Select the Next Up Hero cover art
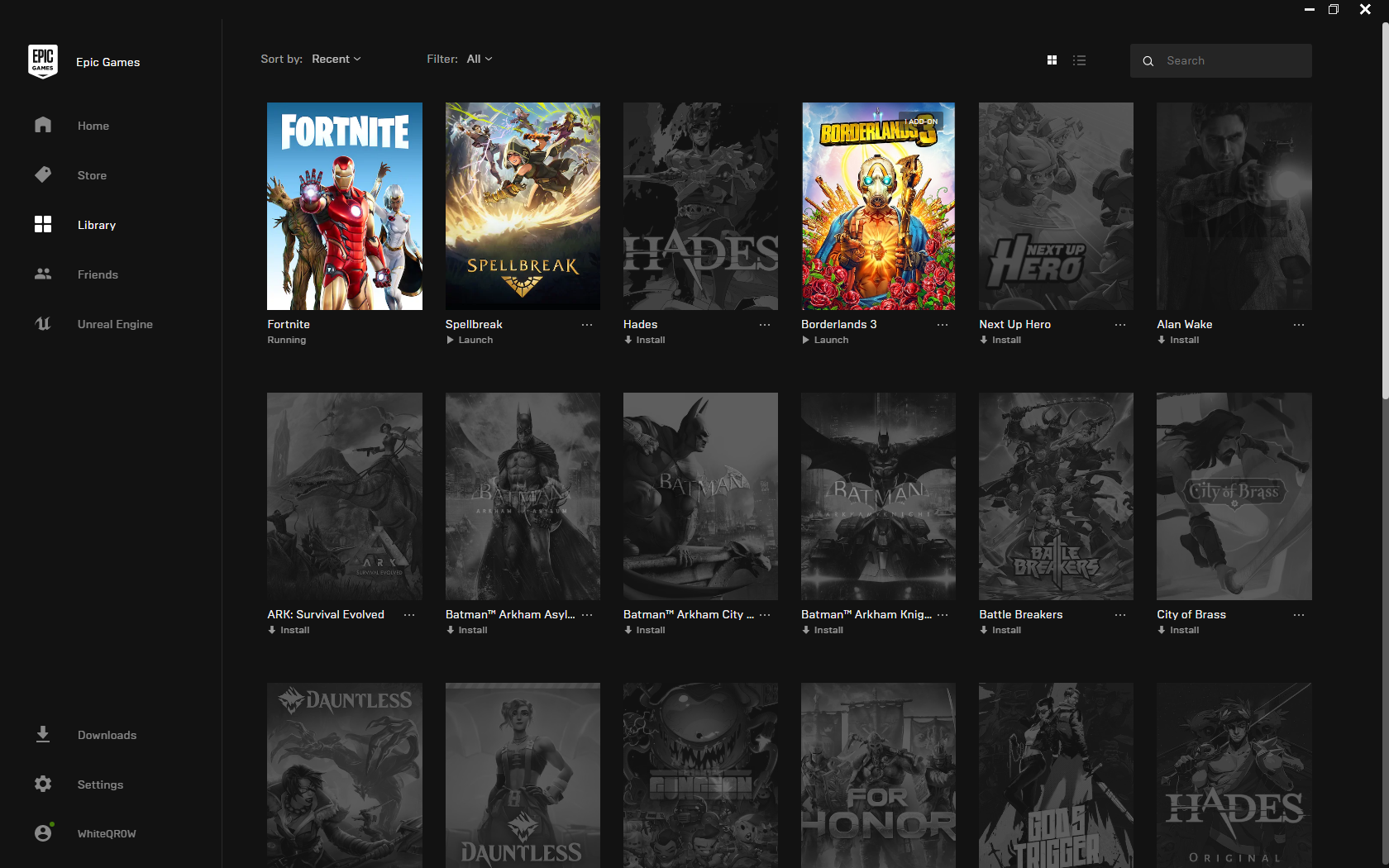Screen dimensions: 1389x868 click(1056, 206)
